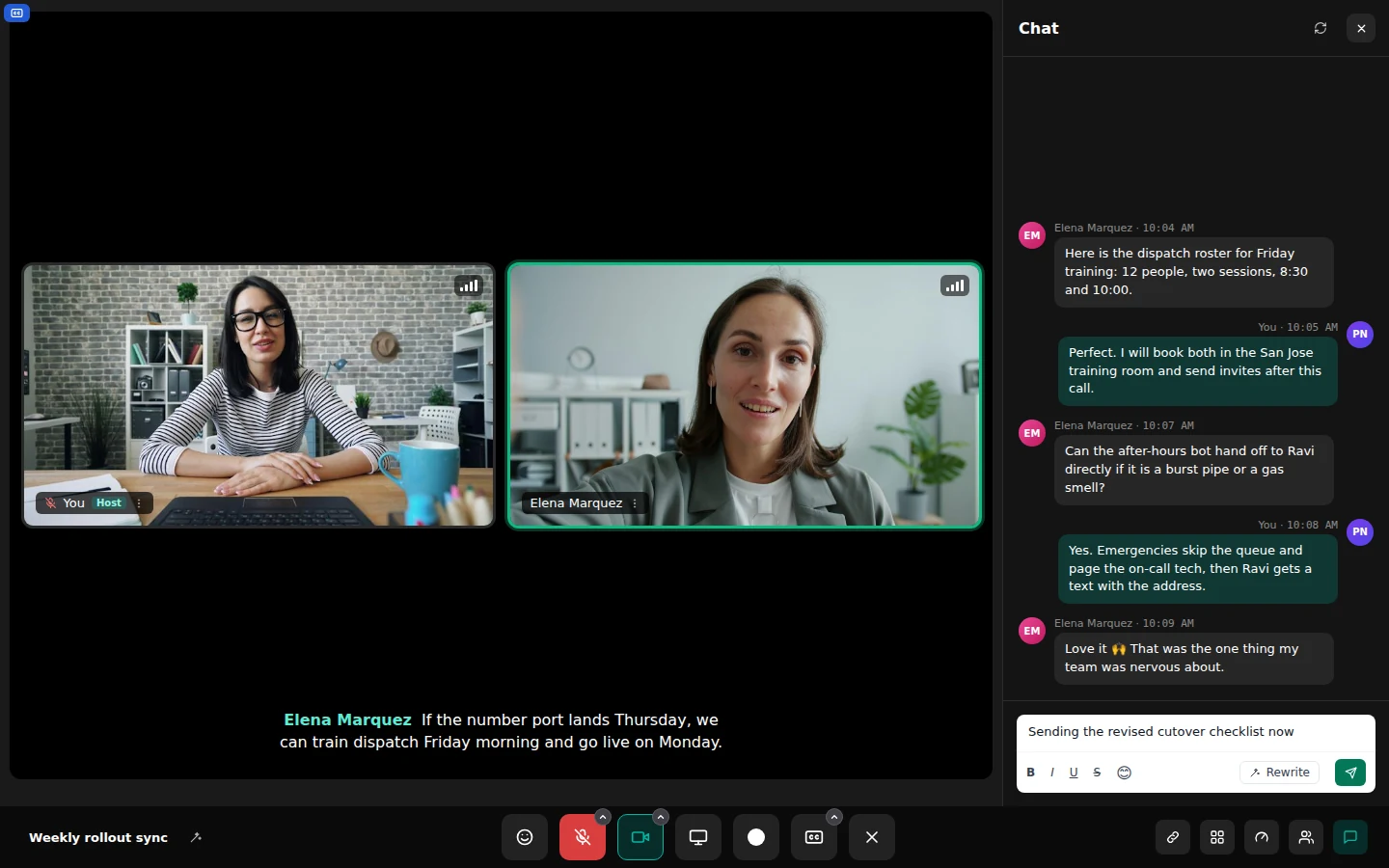1389x868 pixels.
Task: Open the participants list with the people icon
Action: (1306, 837)
